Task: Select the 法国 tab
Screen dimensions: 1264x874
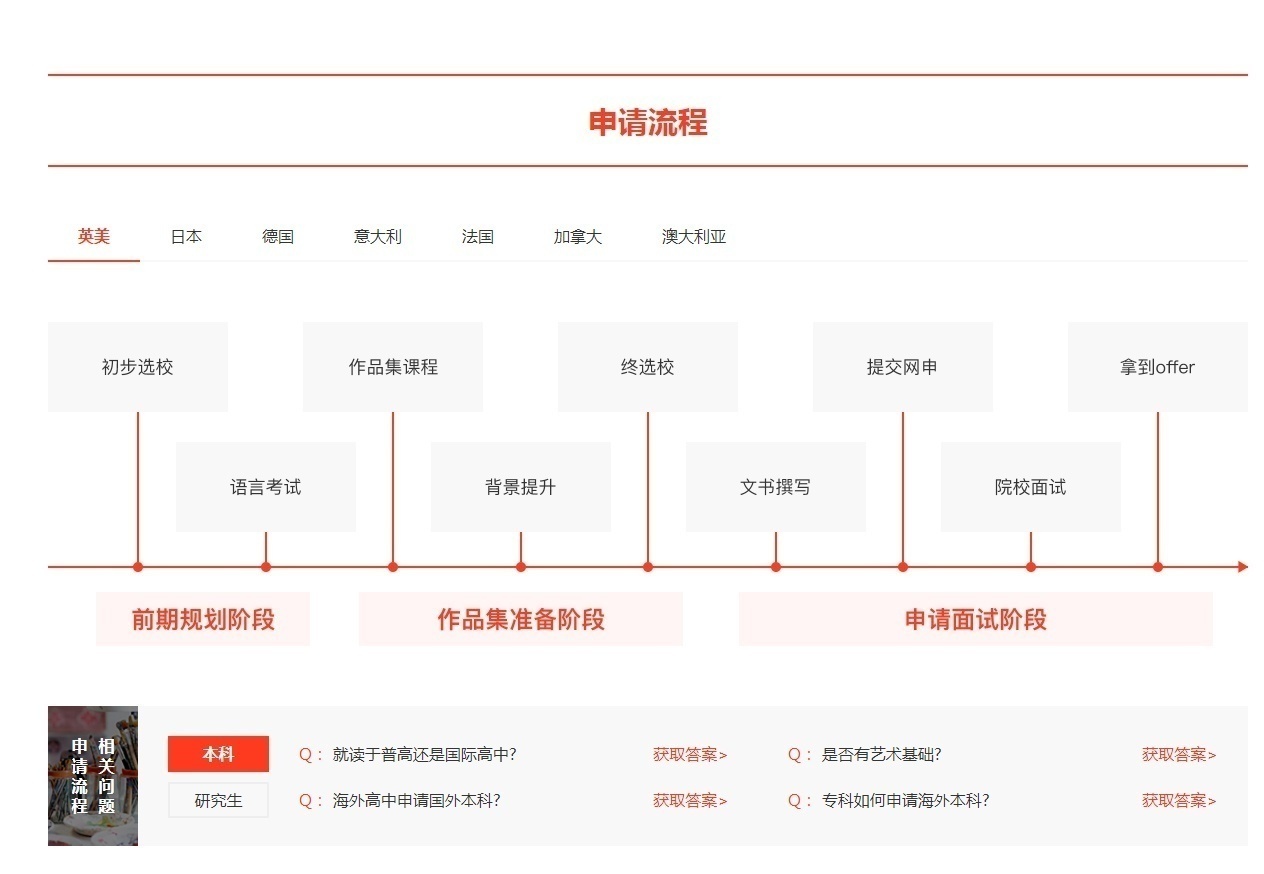Action: coord(478,237)
